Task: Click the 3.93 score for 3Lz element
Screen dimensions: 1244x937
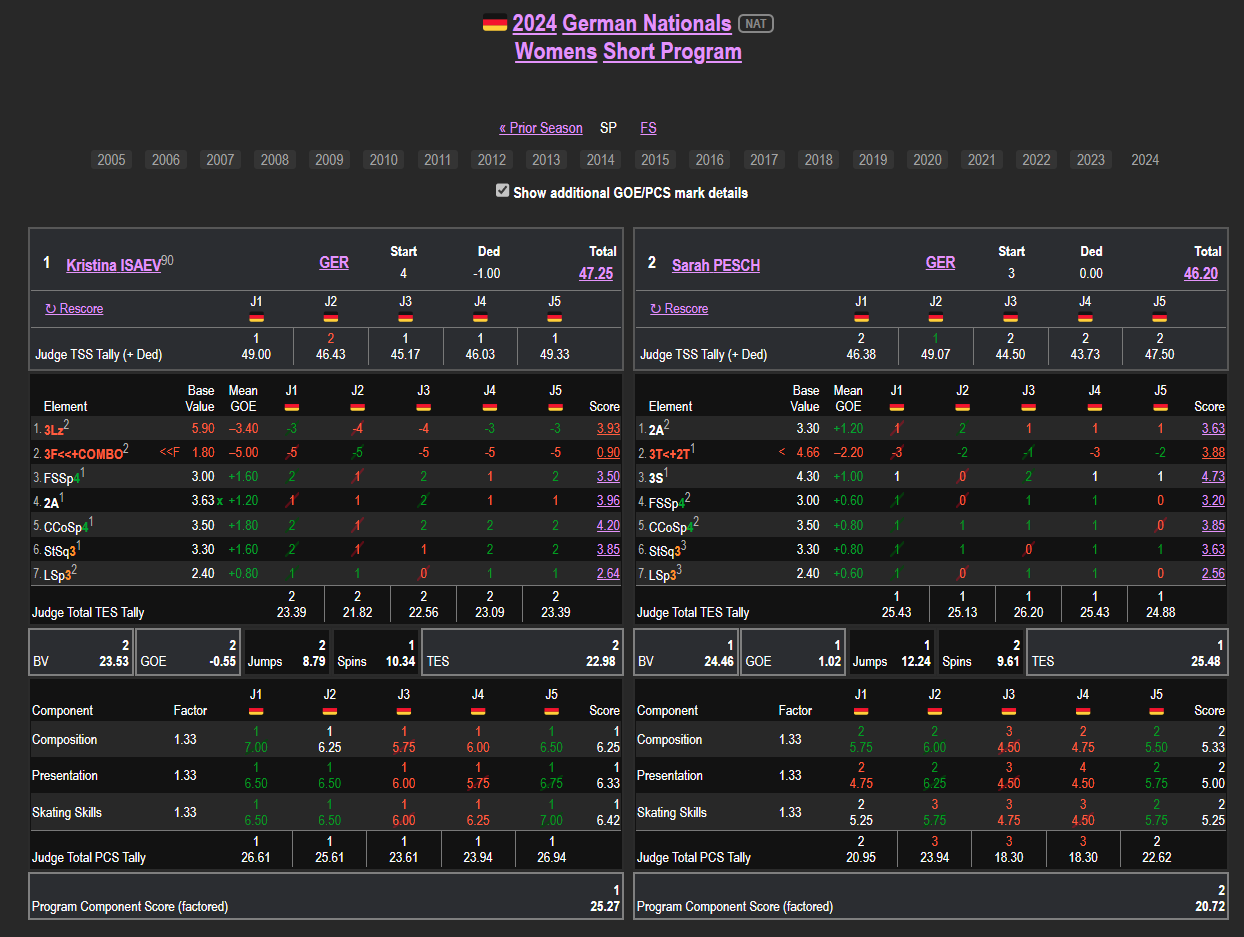Action: 608,429
